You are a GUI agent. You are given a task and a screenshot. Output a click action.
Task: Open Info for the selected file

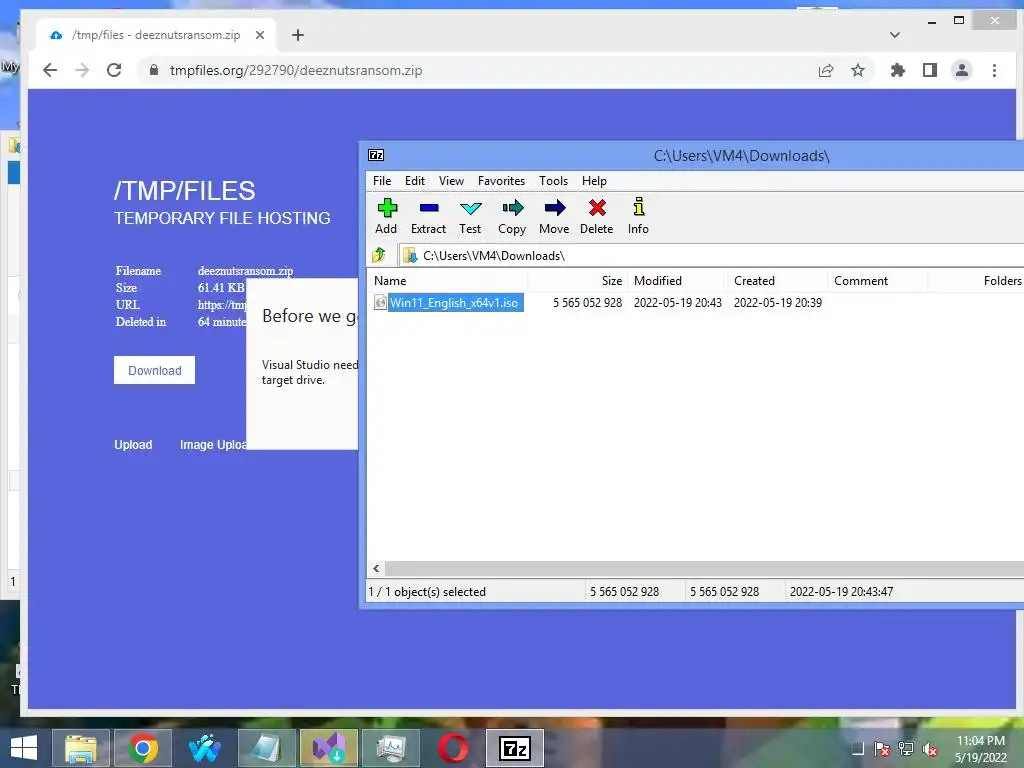click(638, 216)
